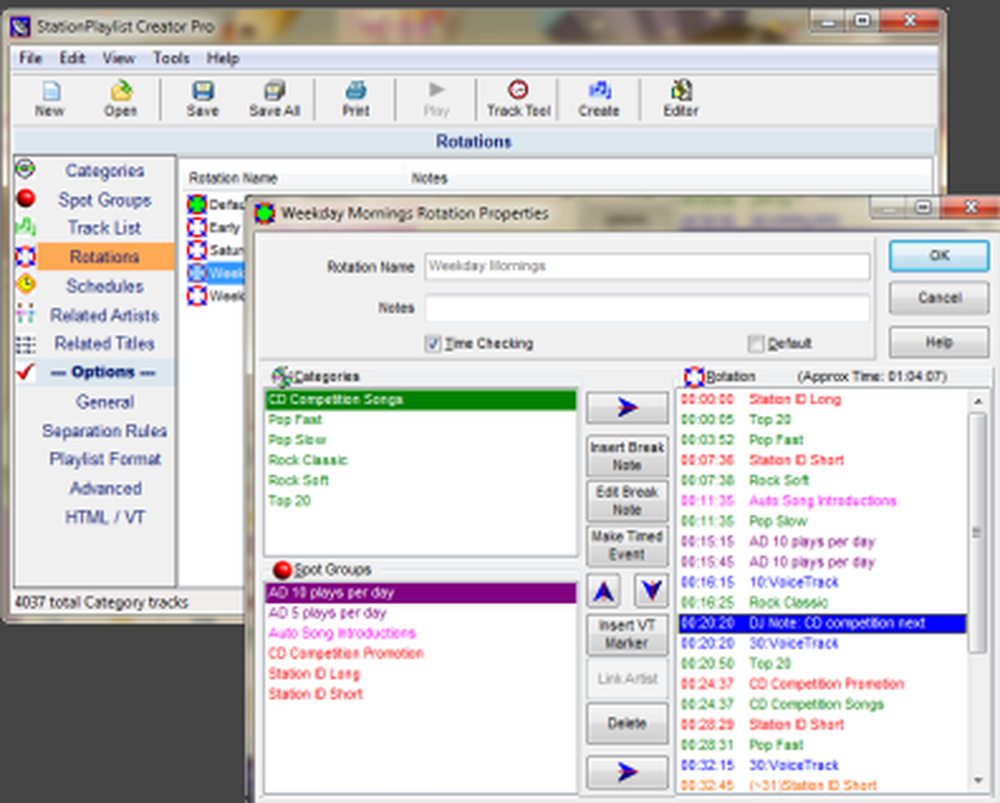Click the OK button

pyautogui.click(x=939, y=256)
